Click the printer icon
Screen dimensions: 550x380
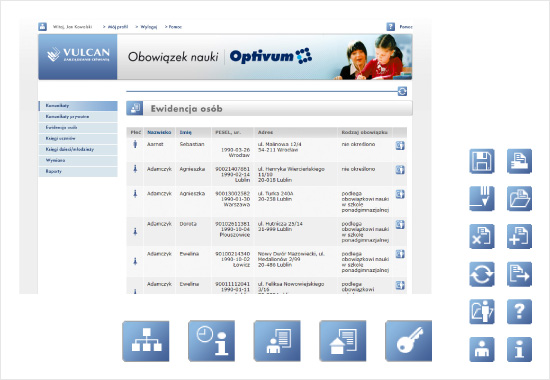[x=519, y=161]
